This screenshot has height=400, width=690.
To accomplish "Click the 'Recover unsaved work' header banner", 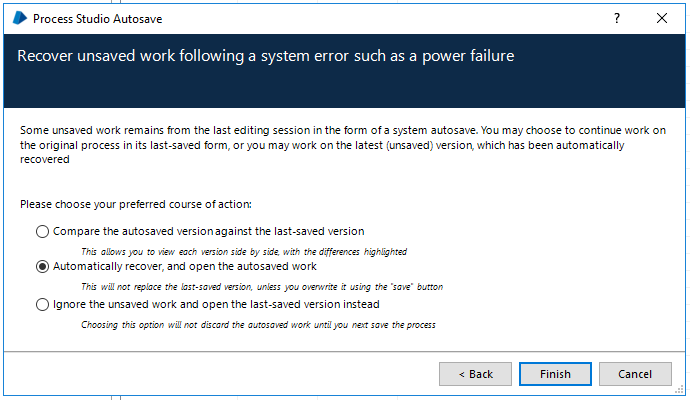I will click(266, 56).
